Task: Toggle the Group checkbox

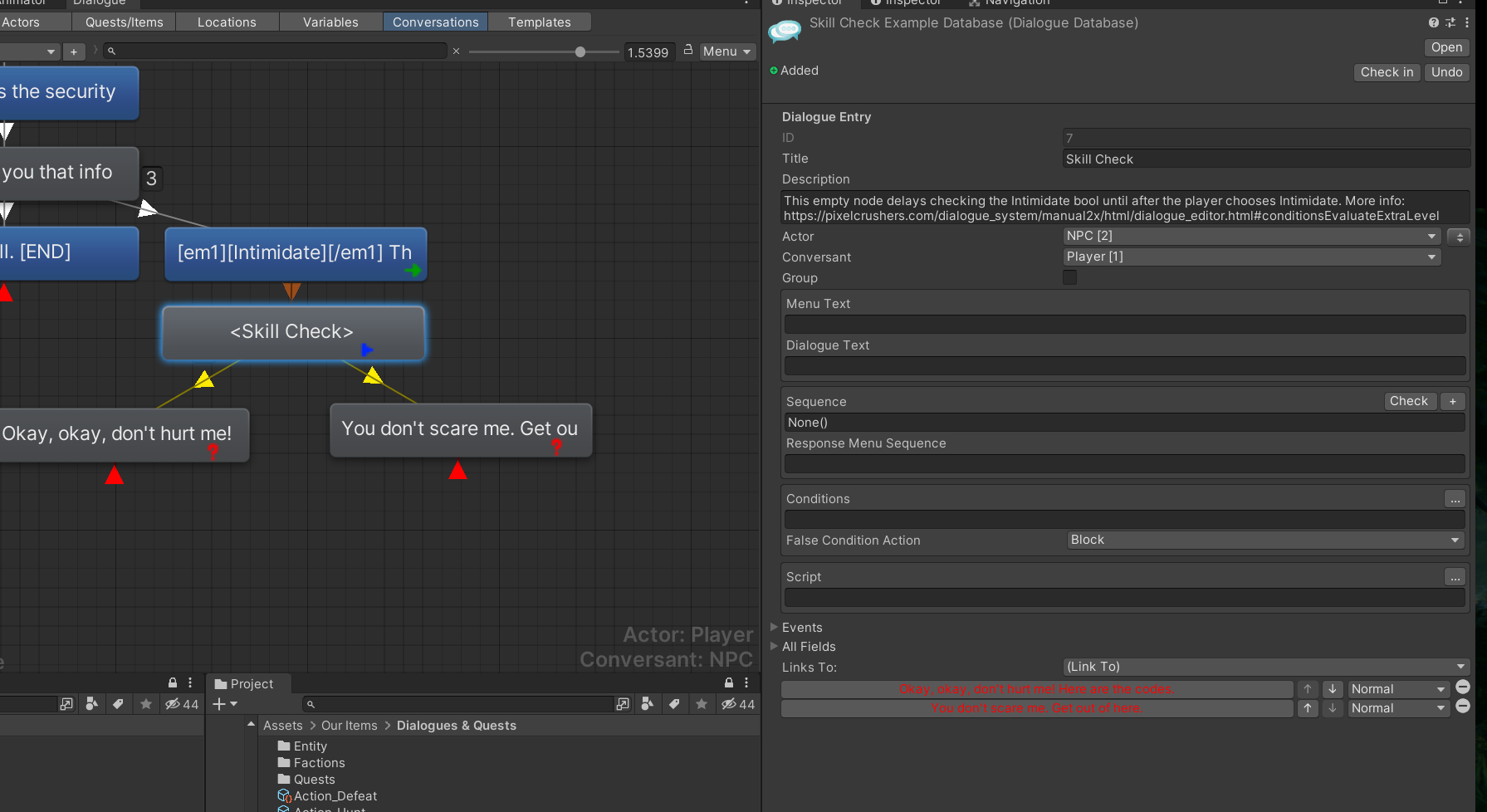Action: pos(1069,277)
